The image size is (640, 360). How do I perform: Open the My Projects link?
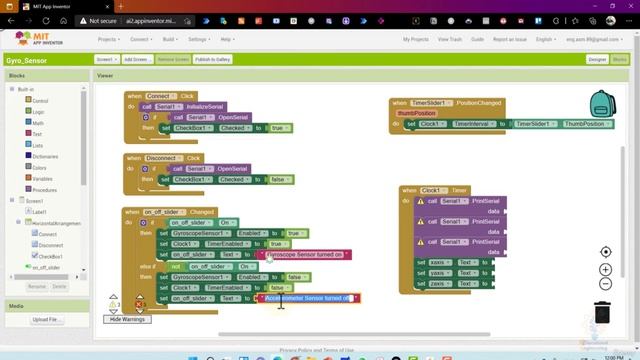(x=416, y=40)
